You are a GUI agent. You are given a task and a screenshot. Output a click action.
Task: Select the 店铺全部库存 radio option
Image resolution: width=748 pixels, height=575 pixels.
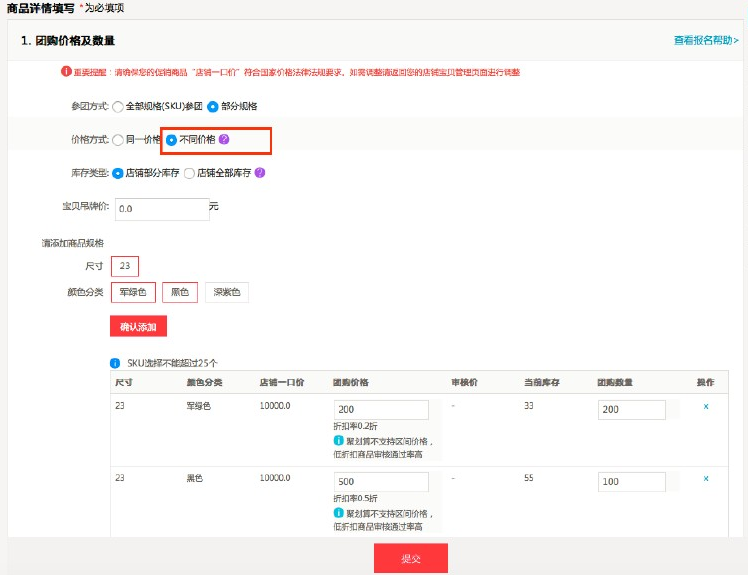point(189,173)
